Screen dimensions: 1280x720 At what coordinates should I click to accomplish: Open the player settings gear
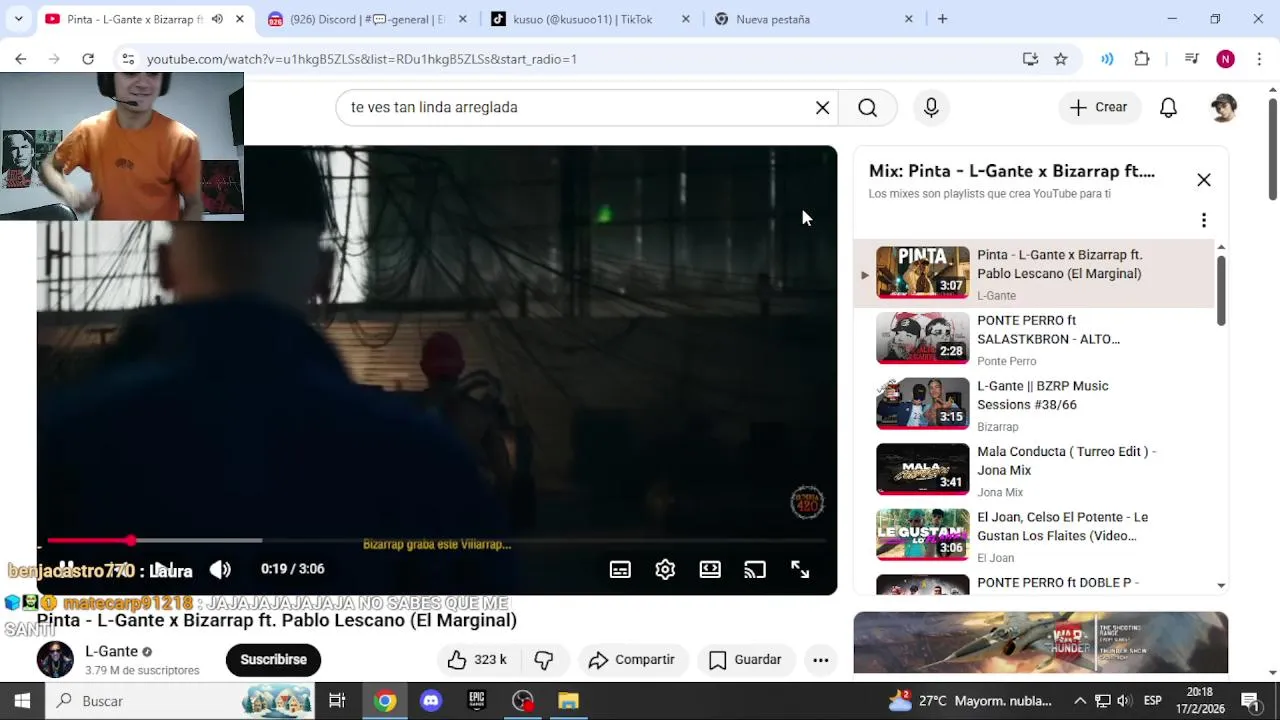point(665,569)
